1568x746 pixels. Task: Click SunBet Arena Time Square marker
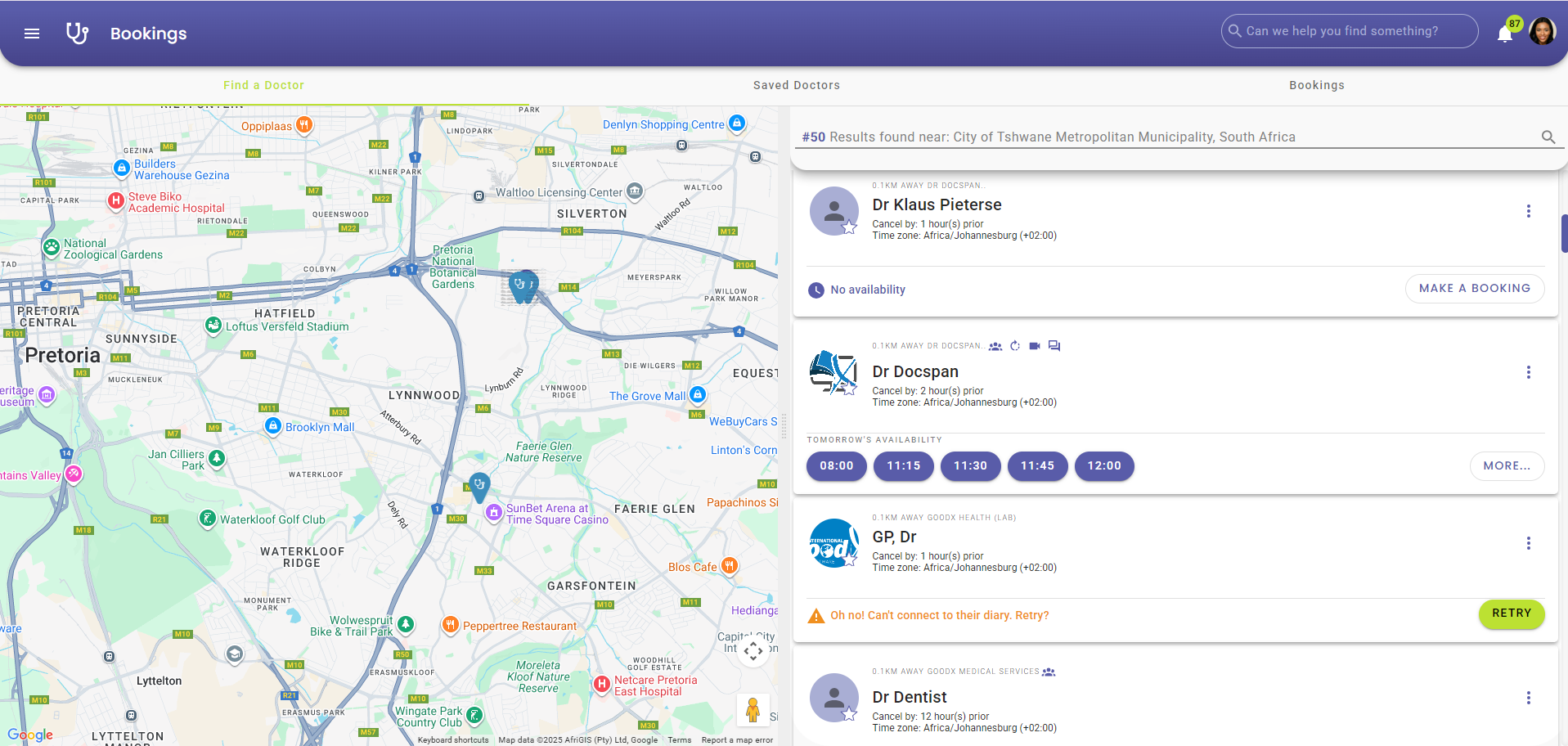coord(494,512)
